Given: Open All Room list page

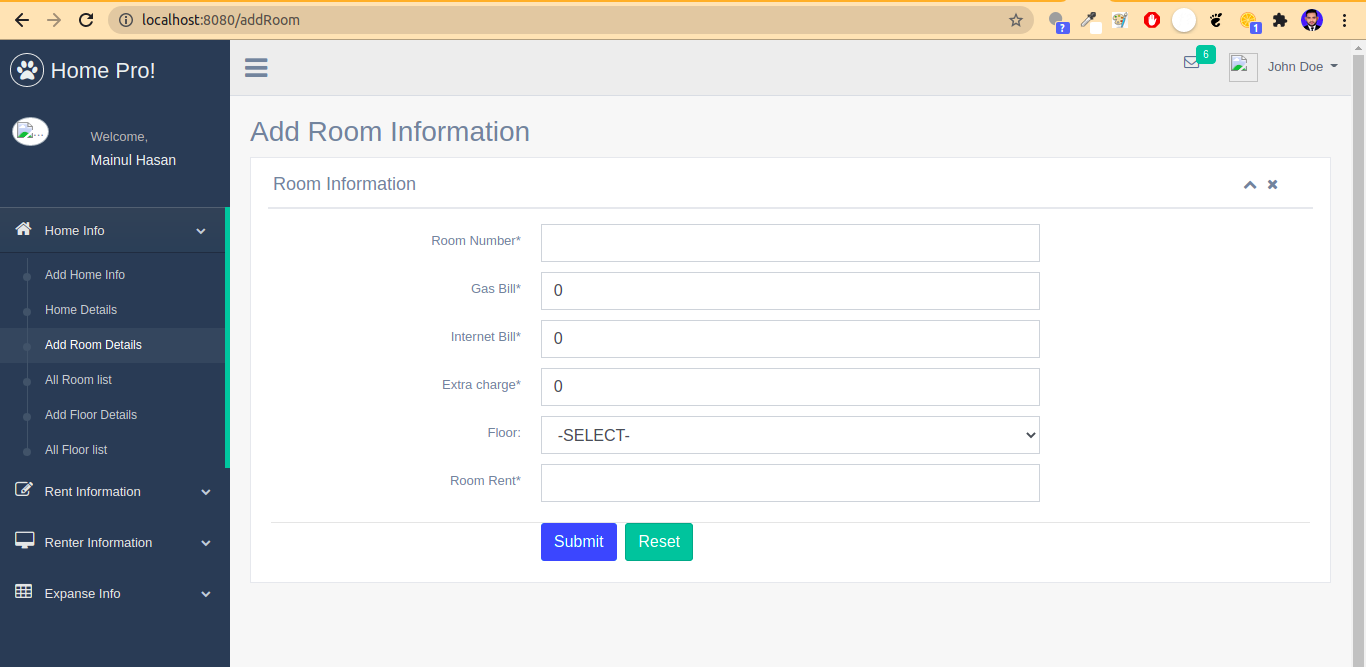Looking at the screenshot, I should pyautogui.click(x=78, y=379).
